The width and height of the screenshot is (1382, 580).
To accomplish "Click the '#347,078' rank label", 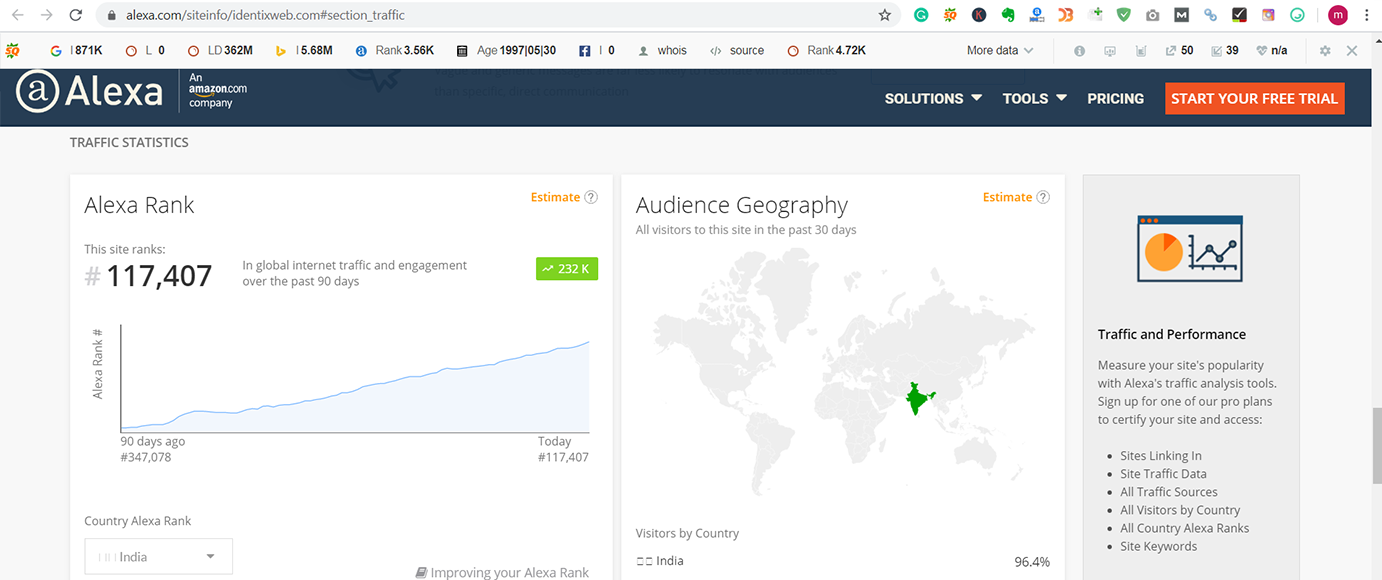I will (x=146, y=457).
